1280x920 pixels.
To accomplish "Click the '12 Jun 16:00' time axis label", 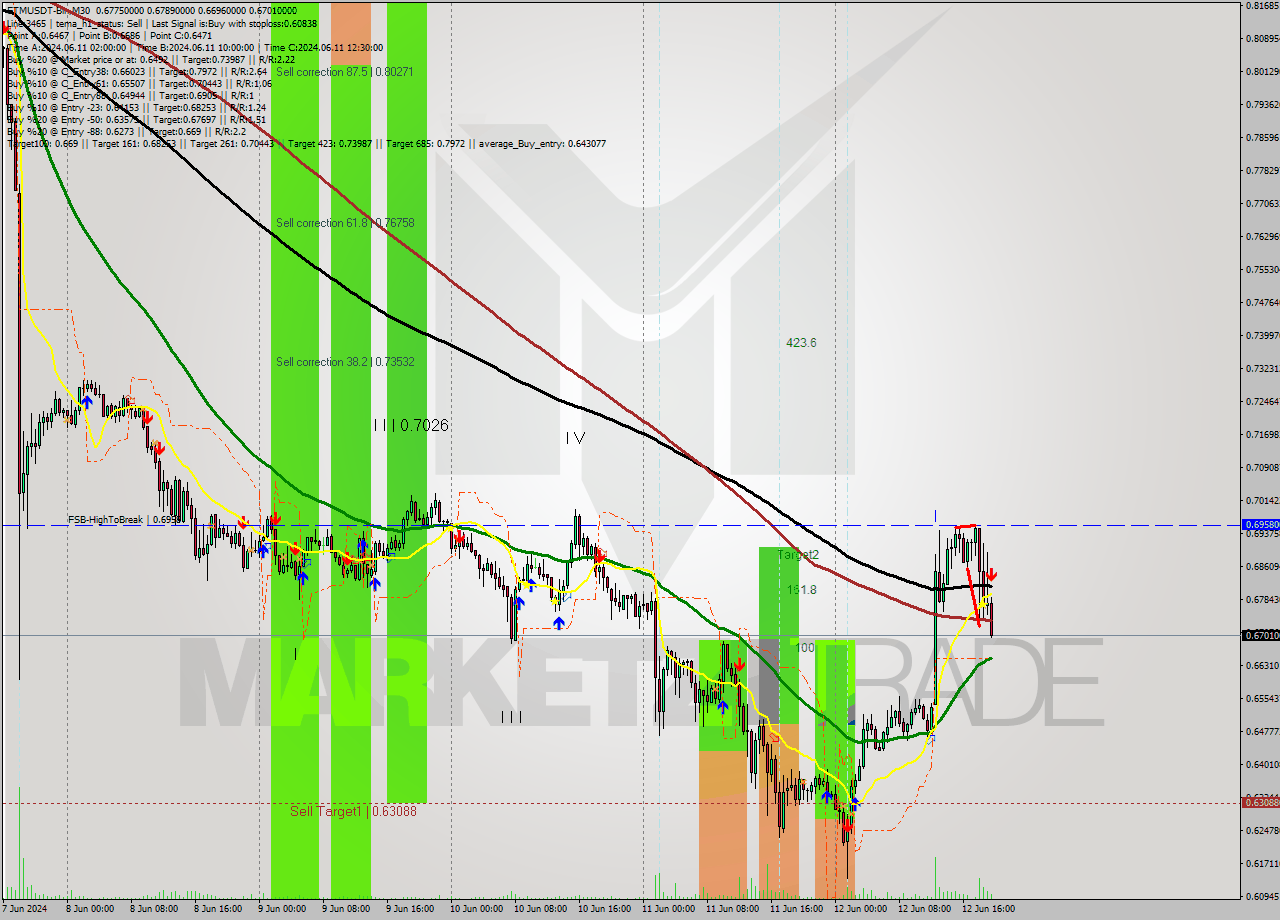I will [x=988, y=909].
